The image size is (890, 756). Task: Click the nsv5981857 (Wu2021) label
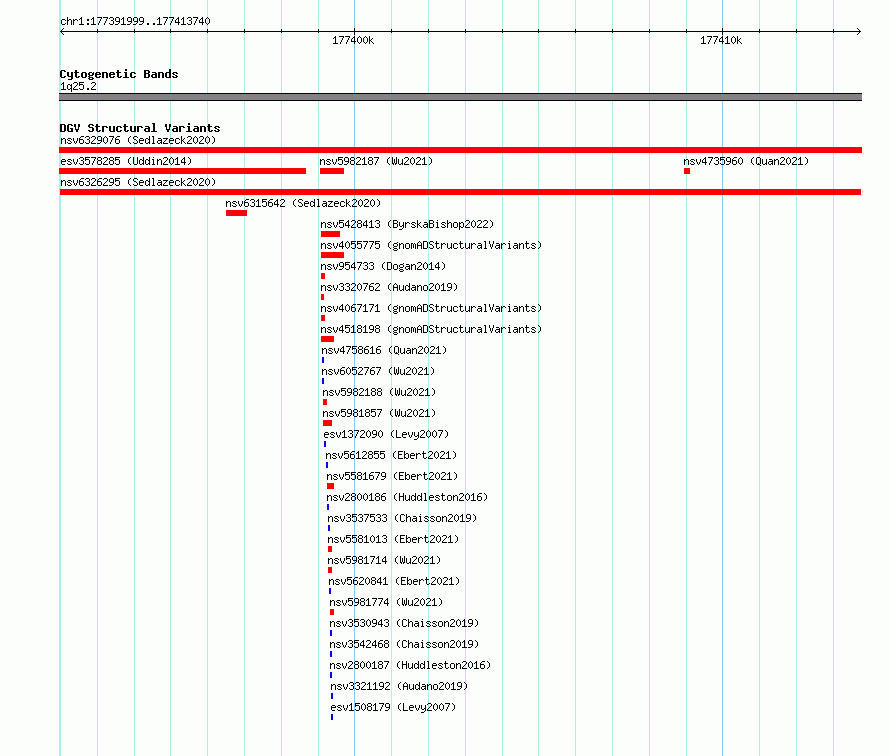tap(379, 413)
